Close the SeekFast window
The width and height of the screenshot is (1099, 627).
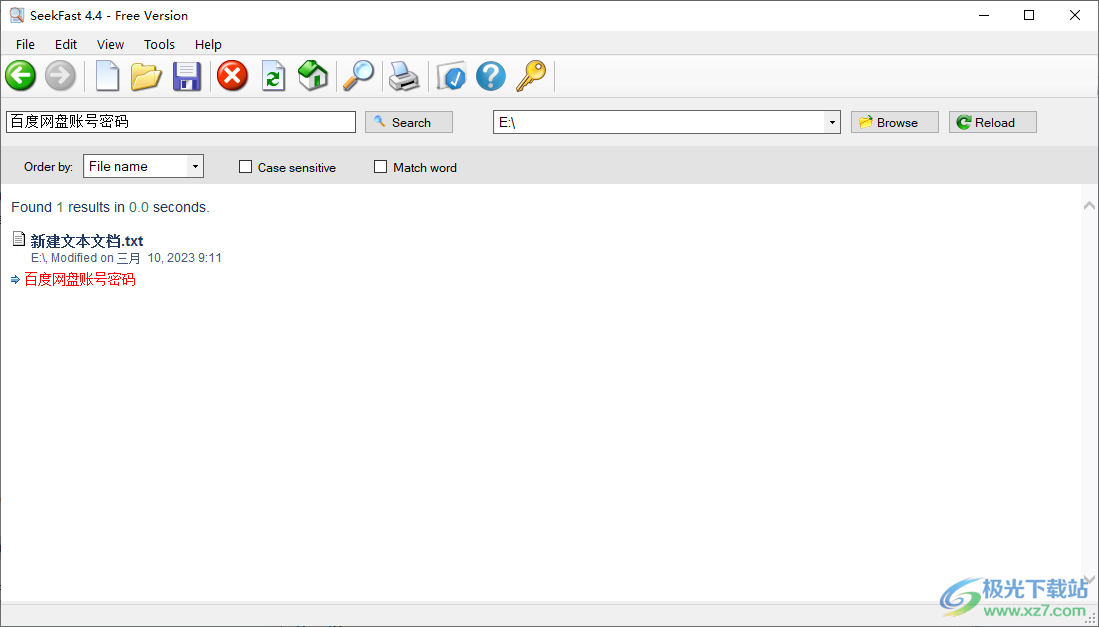coord(1074,15)
